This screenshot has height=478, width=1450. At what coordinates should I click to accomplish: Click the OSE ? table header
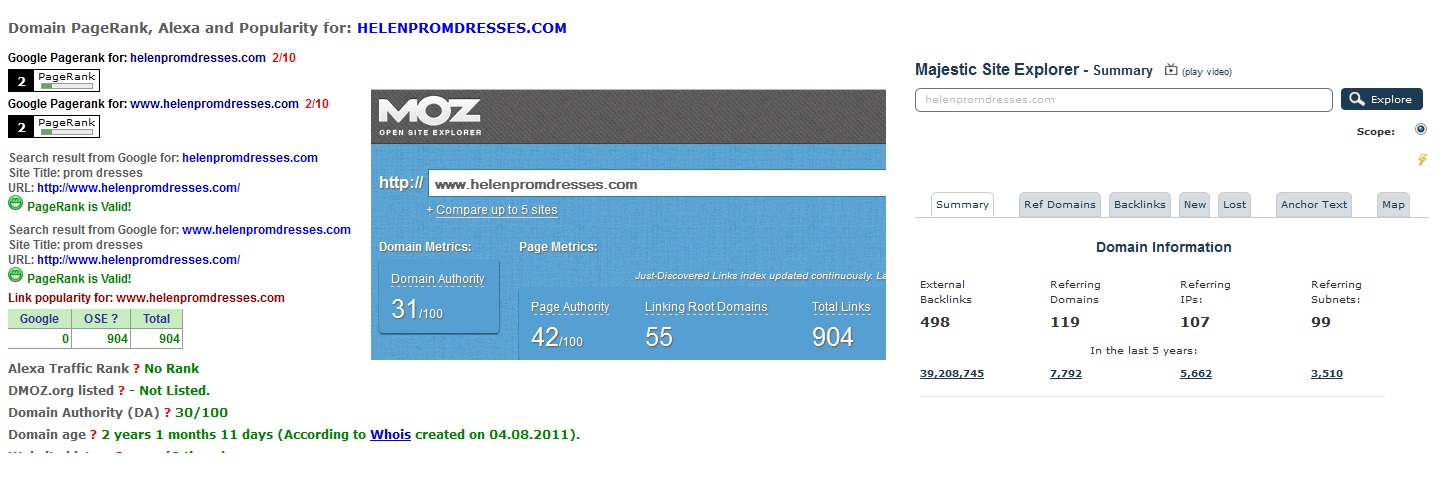pos(100,319)
